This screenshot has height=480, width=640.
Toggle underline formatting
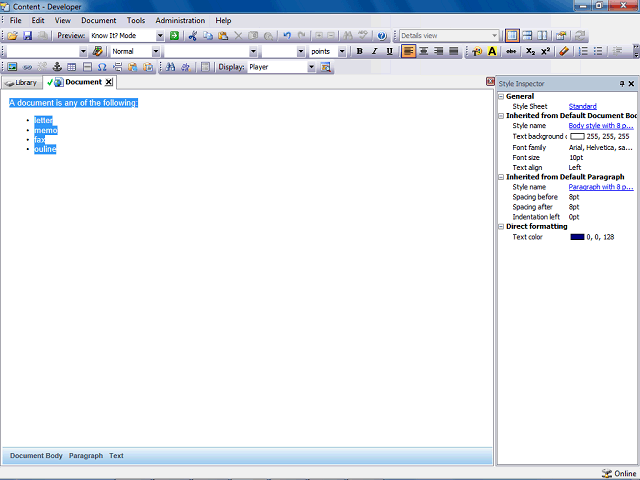[x=389, y=51]
